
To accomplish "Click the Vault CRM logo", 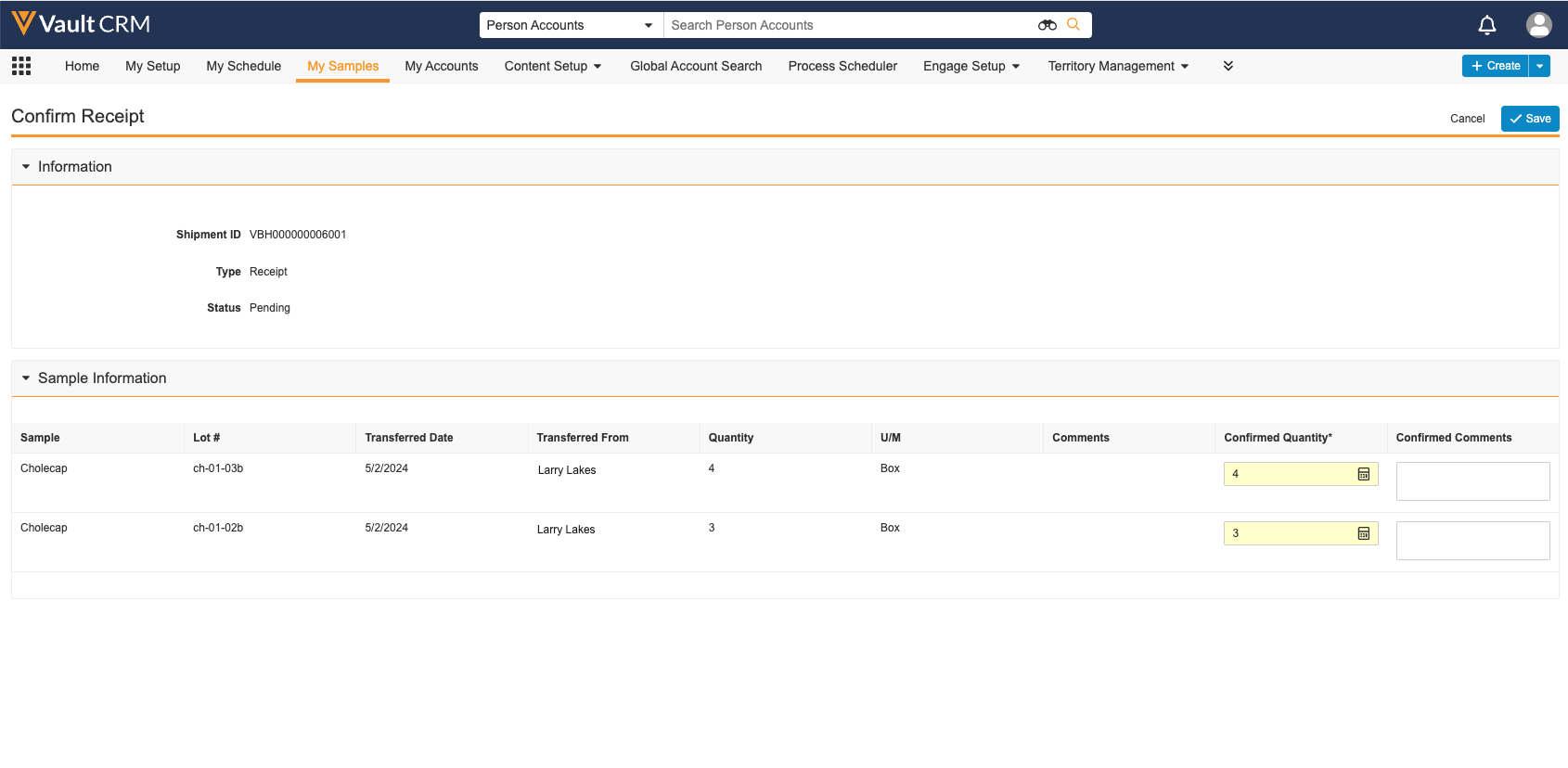I will [x=81, y=24].
